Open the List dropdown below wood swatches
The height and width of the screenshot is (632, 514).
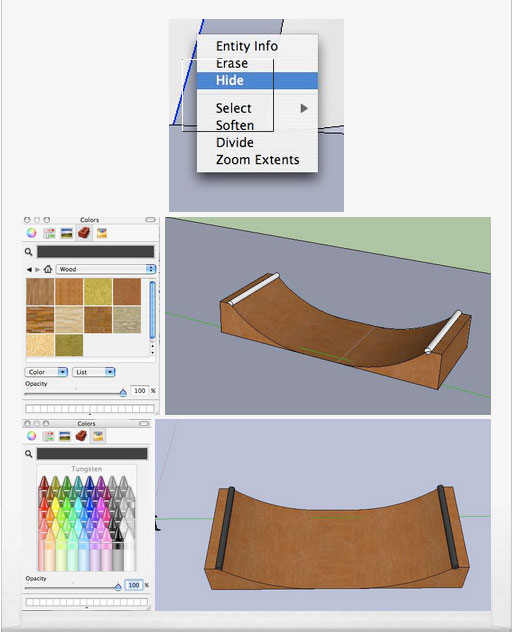click(94, 372)
